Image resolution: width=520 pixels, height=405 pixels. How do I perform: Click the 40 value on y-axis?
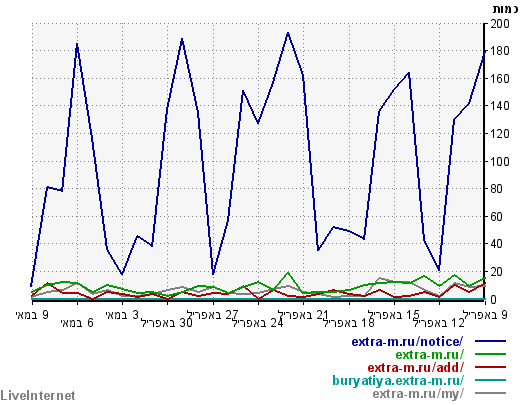(497, 244)
